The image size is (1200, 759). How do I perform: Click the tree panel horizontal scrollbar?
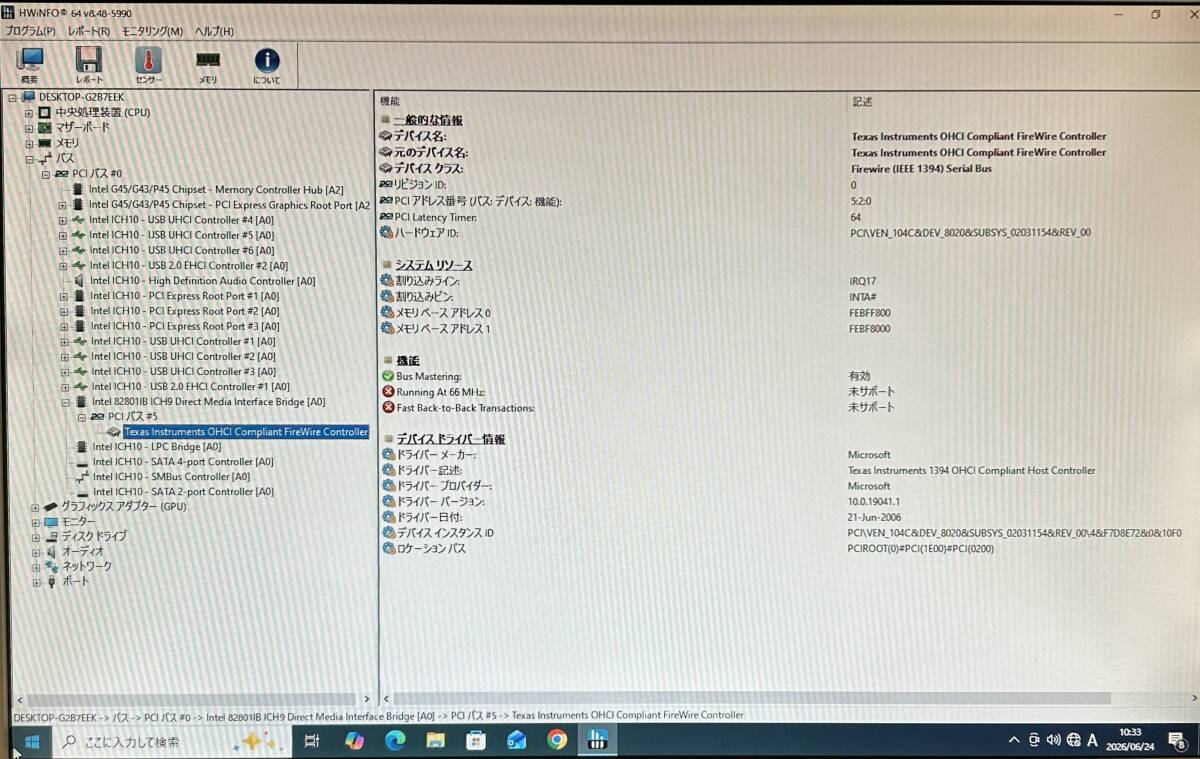[192, 700]
